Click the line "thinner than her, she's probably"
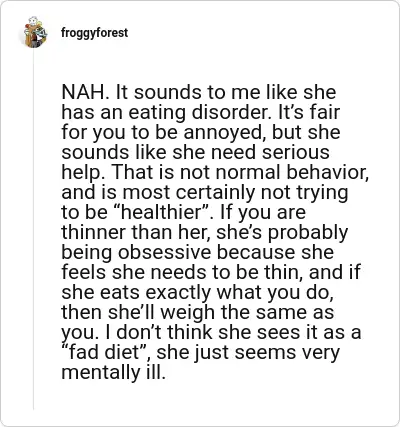Image resolution: width=400 pixels, height=427 pixels. click(x=205, y=232)
